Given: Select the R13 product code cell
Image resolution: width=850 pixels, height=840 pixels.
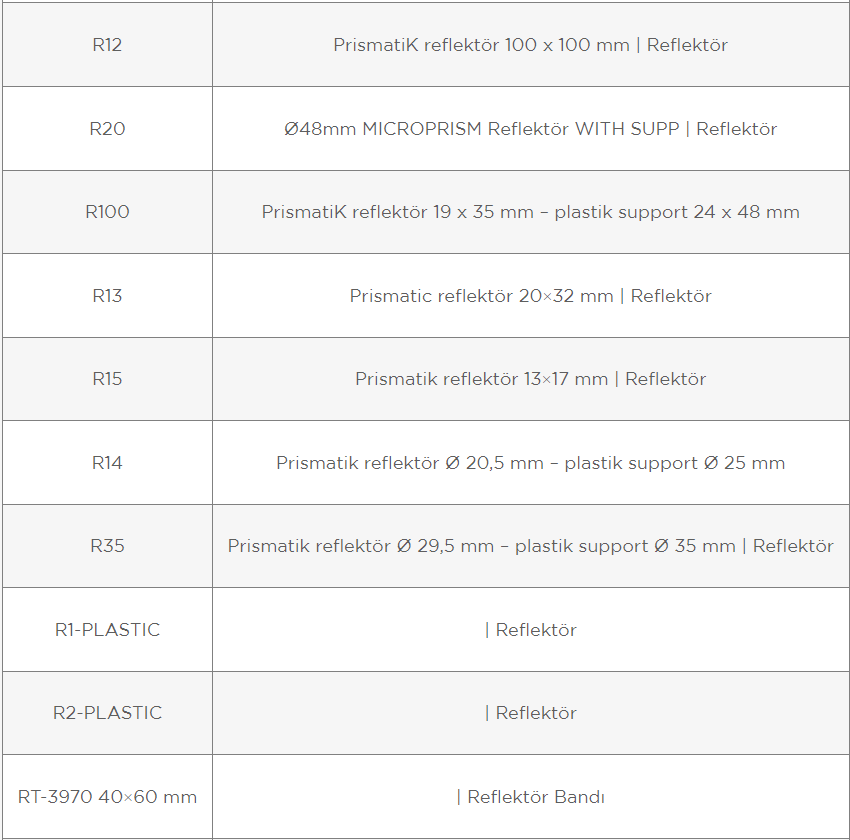Looking at the screenshot, I should (107, 295).
